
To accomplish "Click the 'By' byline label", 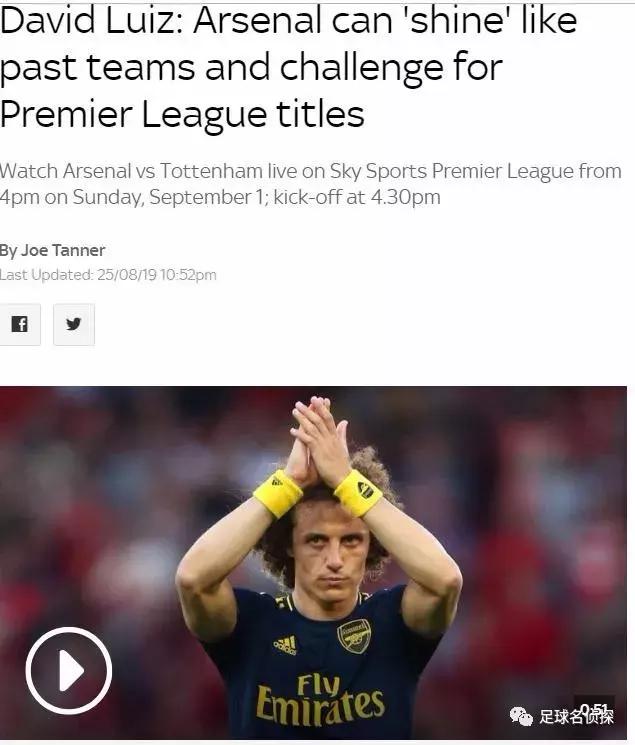I will (x=9, y=251).
